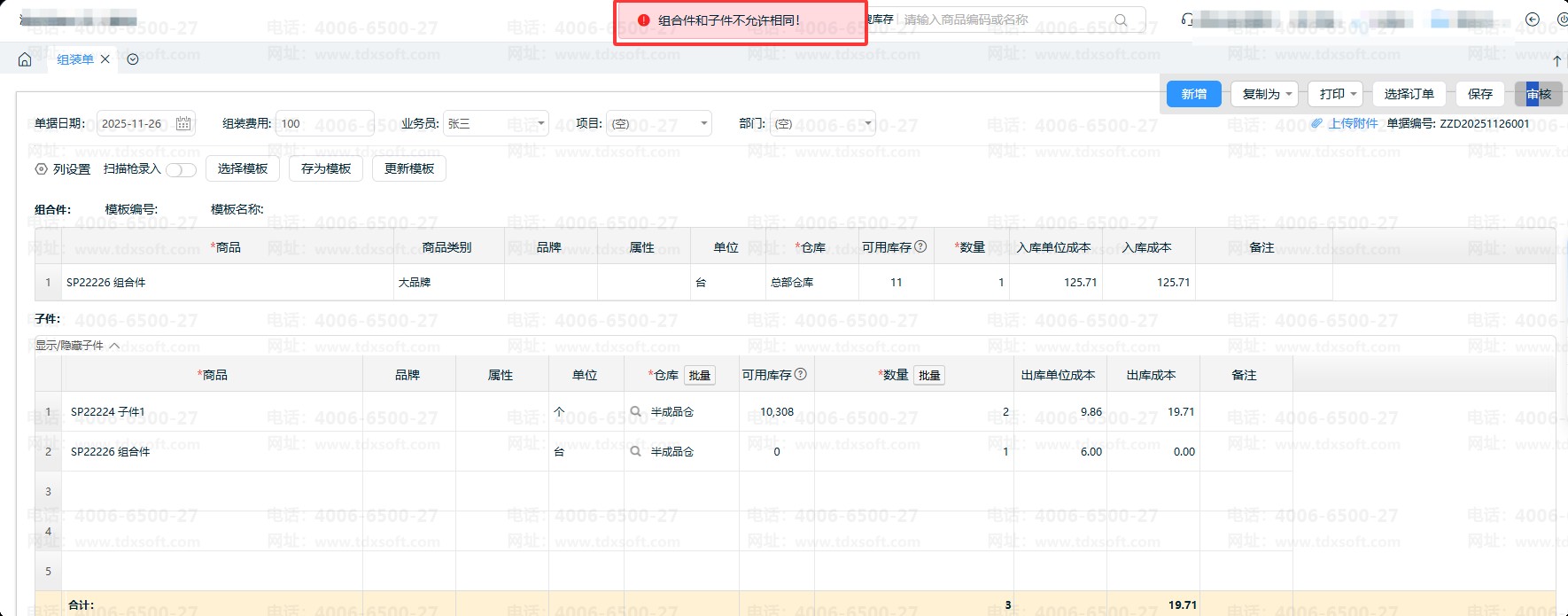Expand the 业务员 dropdown showing 张三
Screen dimensions: 1568x616
[540, 123]
